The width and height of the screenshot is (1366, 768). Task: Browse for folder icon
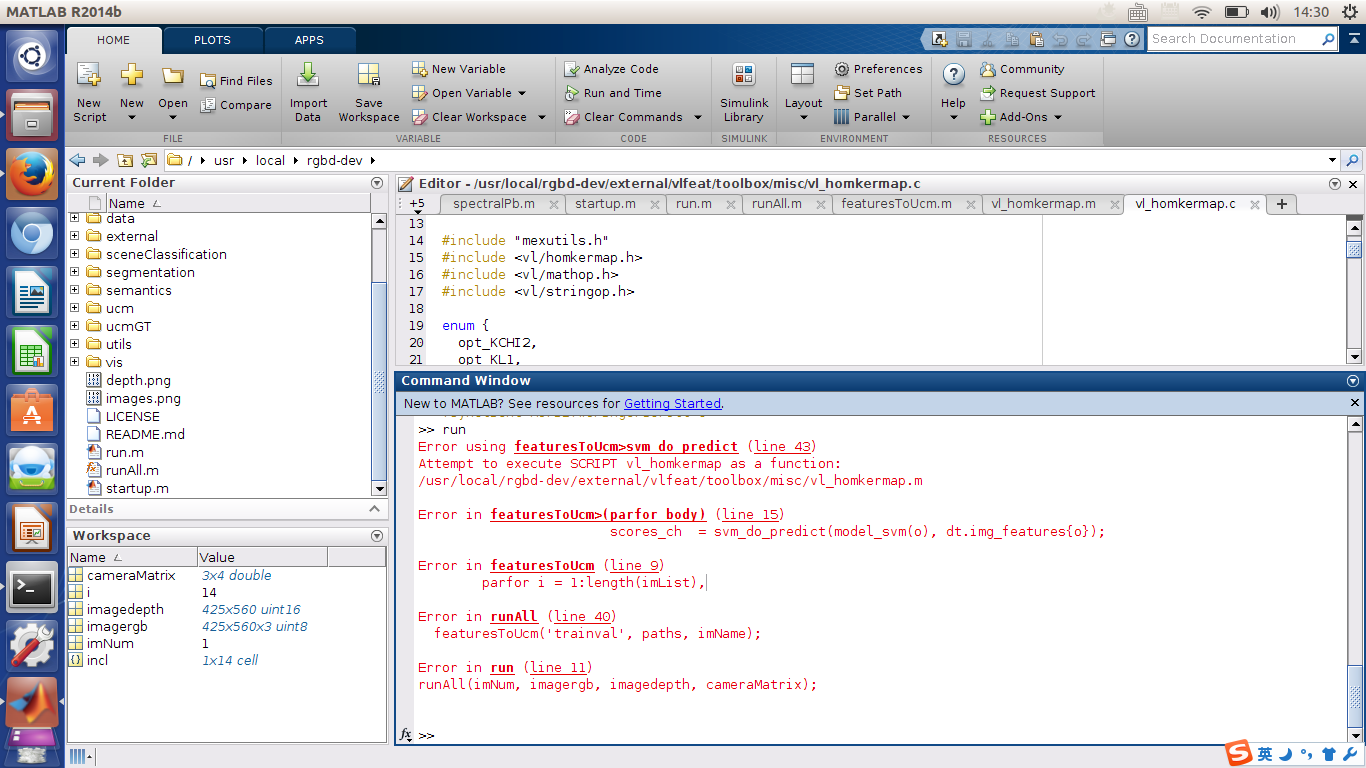tap(149, 160)
